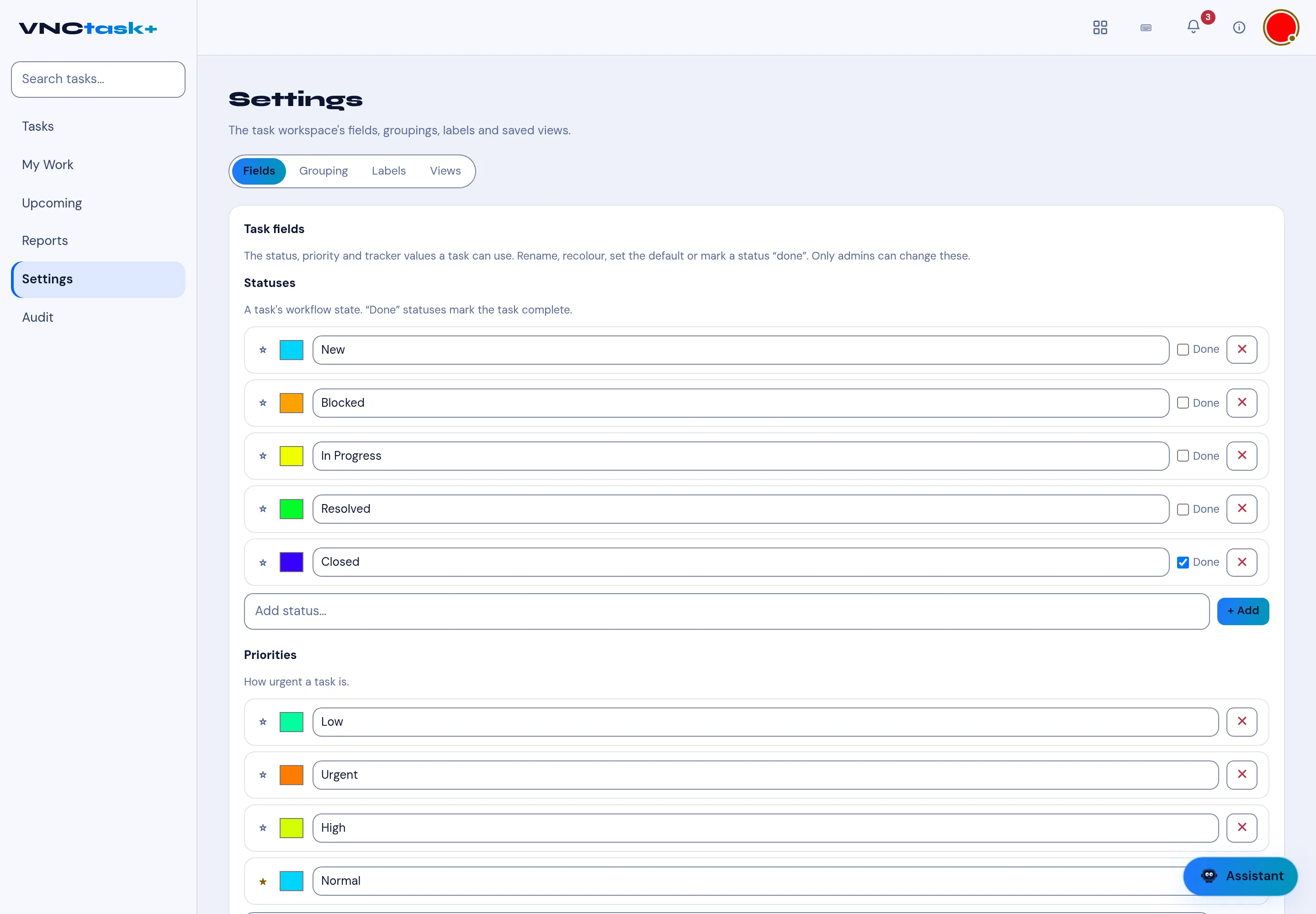Edit the Resolved status name field

740,509
